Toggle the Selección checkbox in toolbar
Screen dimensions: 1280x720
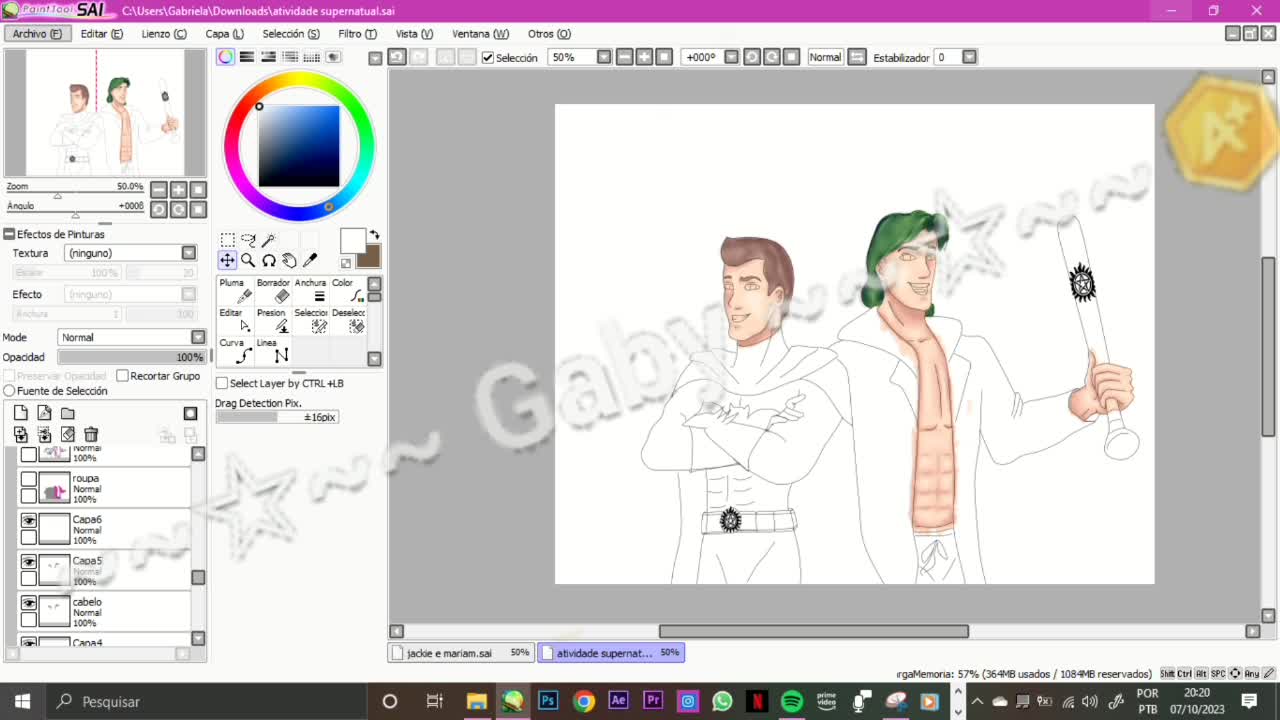(x=488, y=58)
